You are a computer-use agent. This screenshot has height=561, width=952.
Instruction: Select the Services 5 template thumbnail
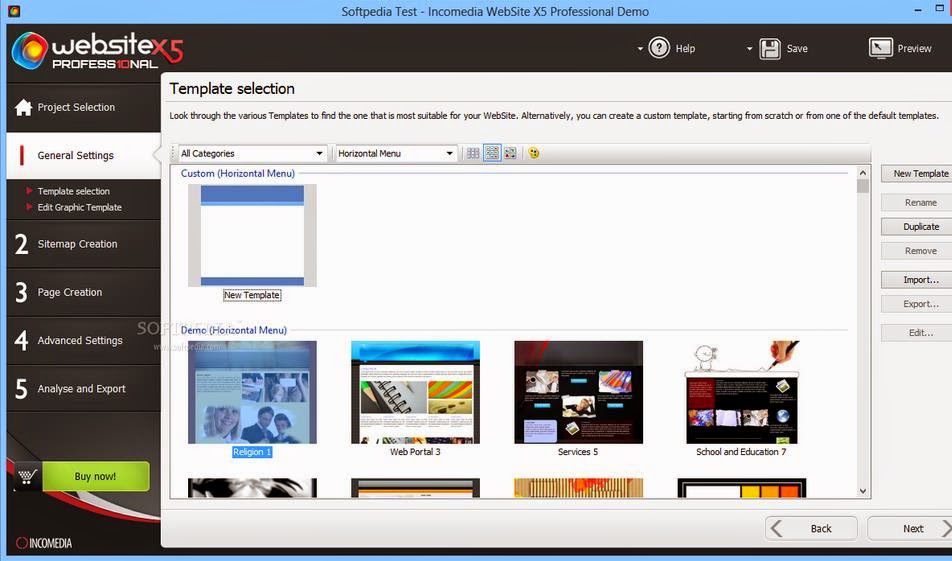[x=579, y=392]
